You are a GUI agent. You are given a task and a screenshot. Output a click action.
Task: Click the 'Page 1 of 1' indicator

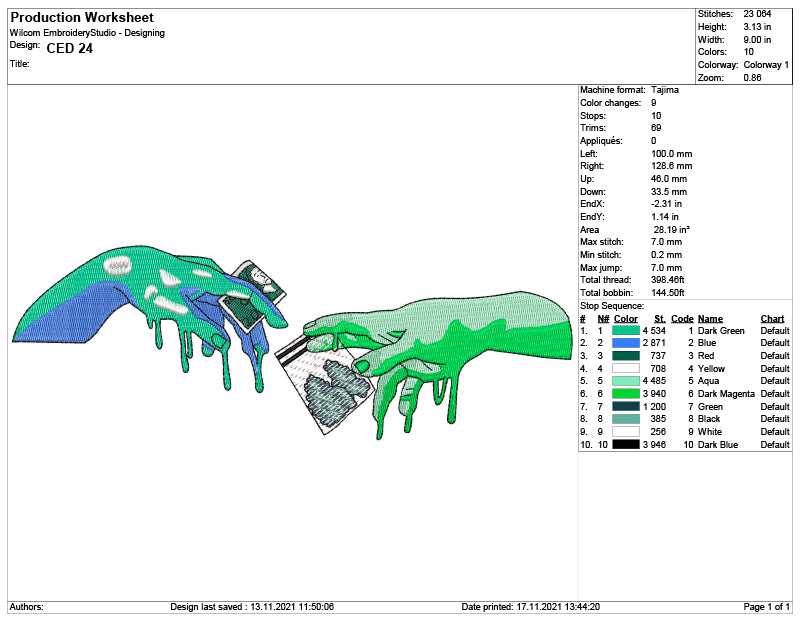tap(766, 607)
